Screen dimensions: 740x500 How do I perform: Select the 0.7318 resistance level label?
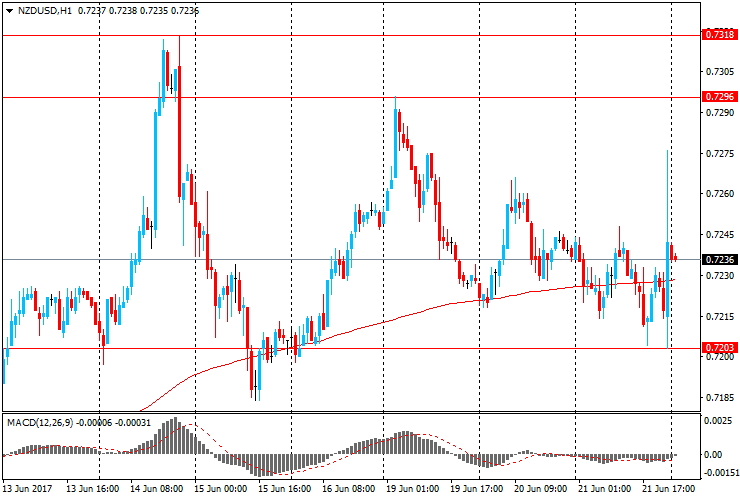(720, 34)
